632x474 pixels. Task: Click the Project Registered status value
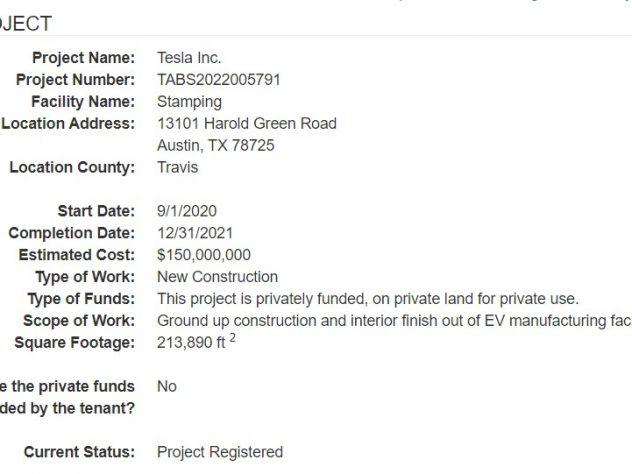point(220,452)
